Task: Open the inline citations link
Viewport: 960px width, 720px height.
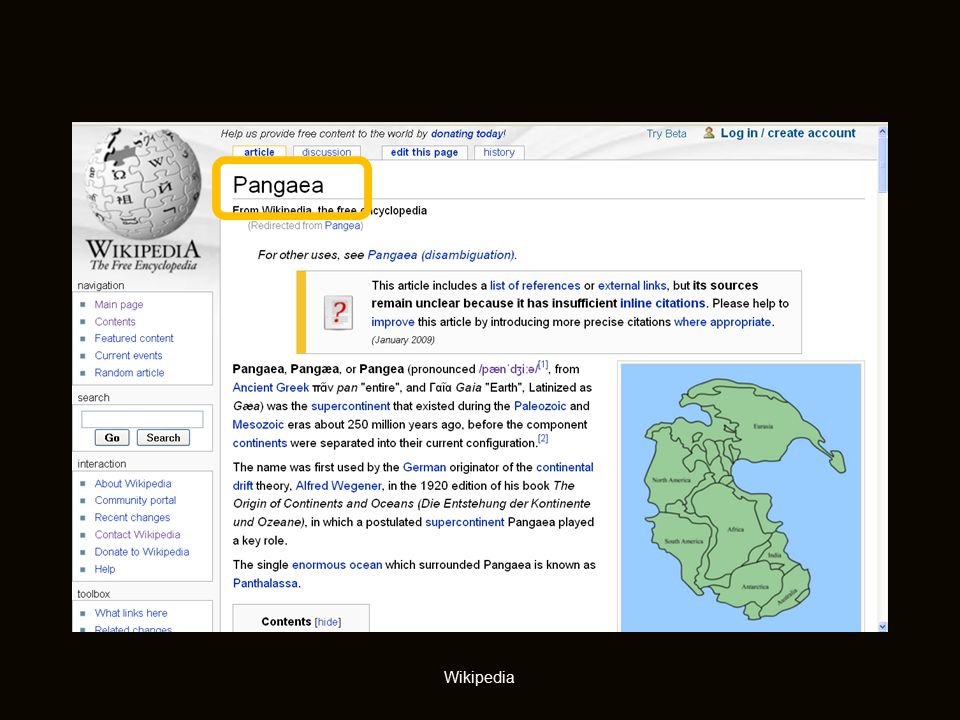Action: [x=662, y=303]
